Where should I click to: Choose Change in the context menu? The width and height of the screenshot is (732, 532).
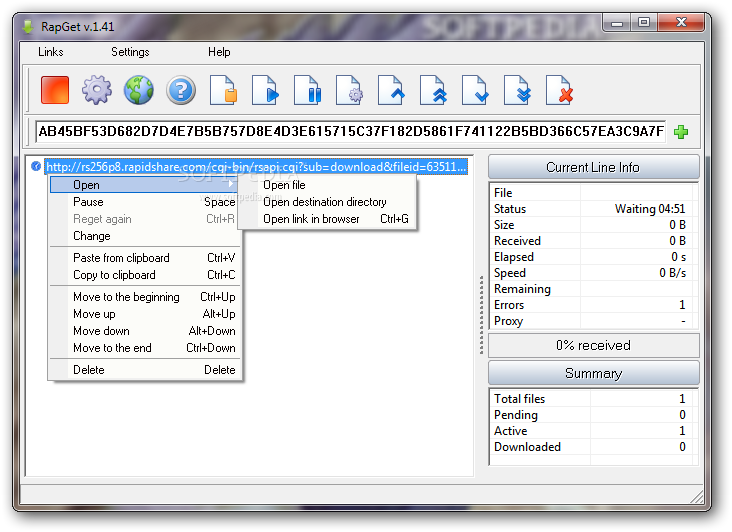(x=144, y=236)
